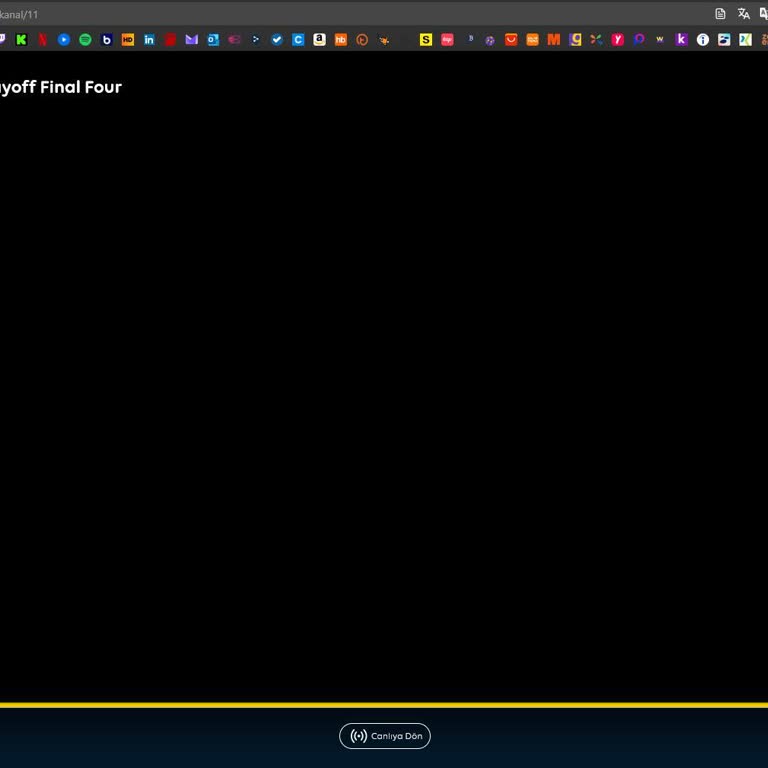Open the green K bookmark
Image resolution: width=768 pixels, height=768 pixels.
point(21,40)
